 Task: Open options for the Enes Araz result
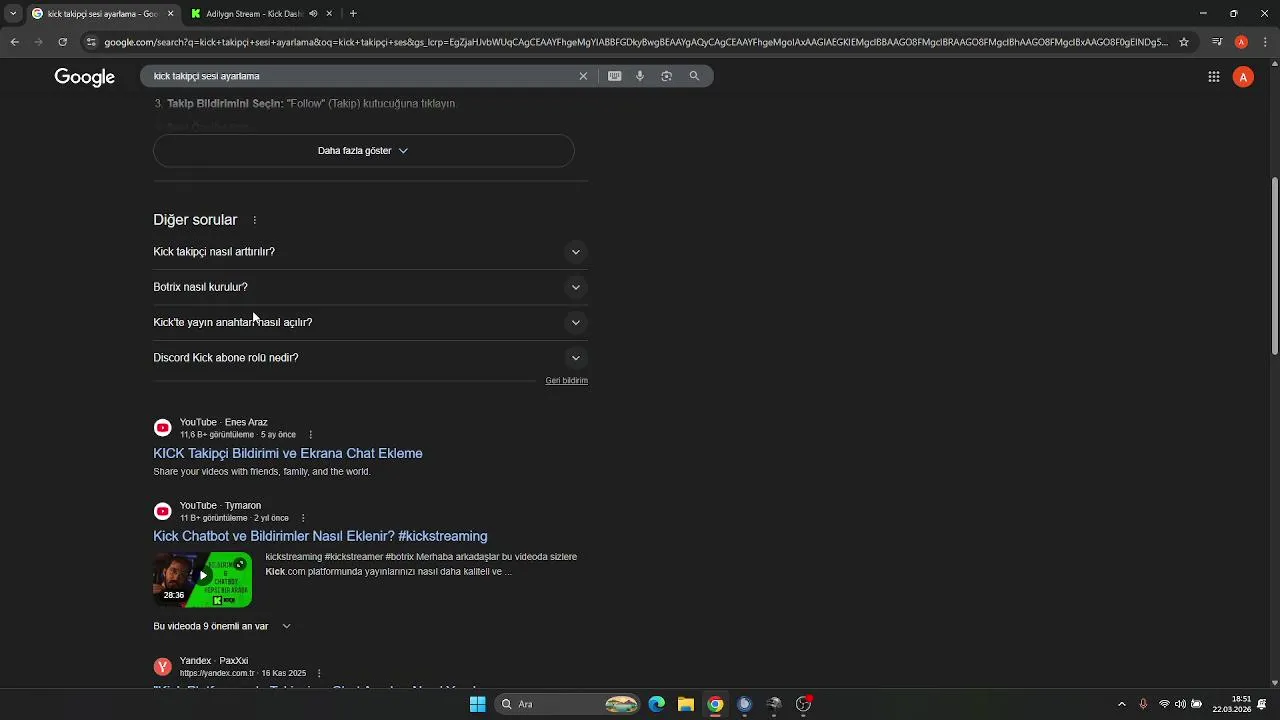(311, 435)
